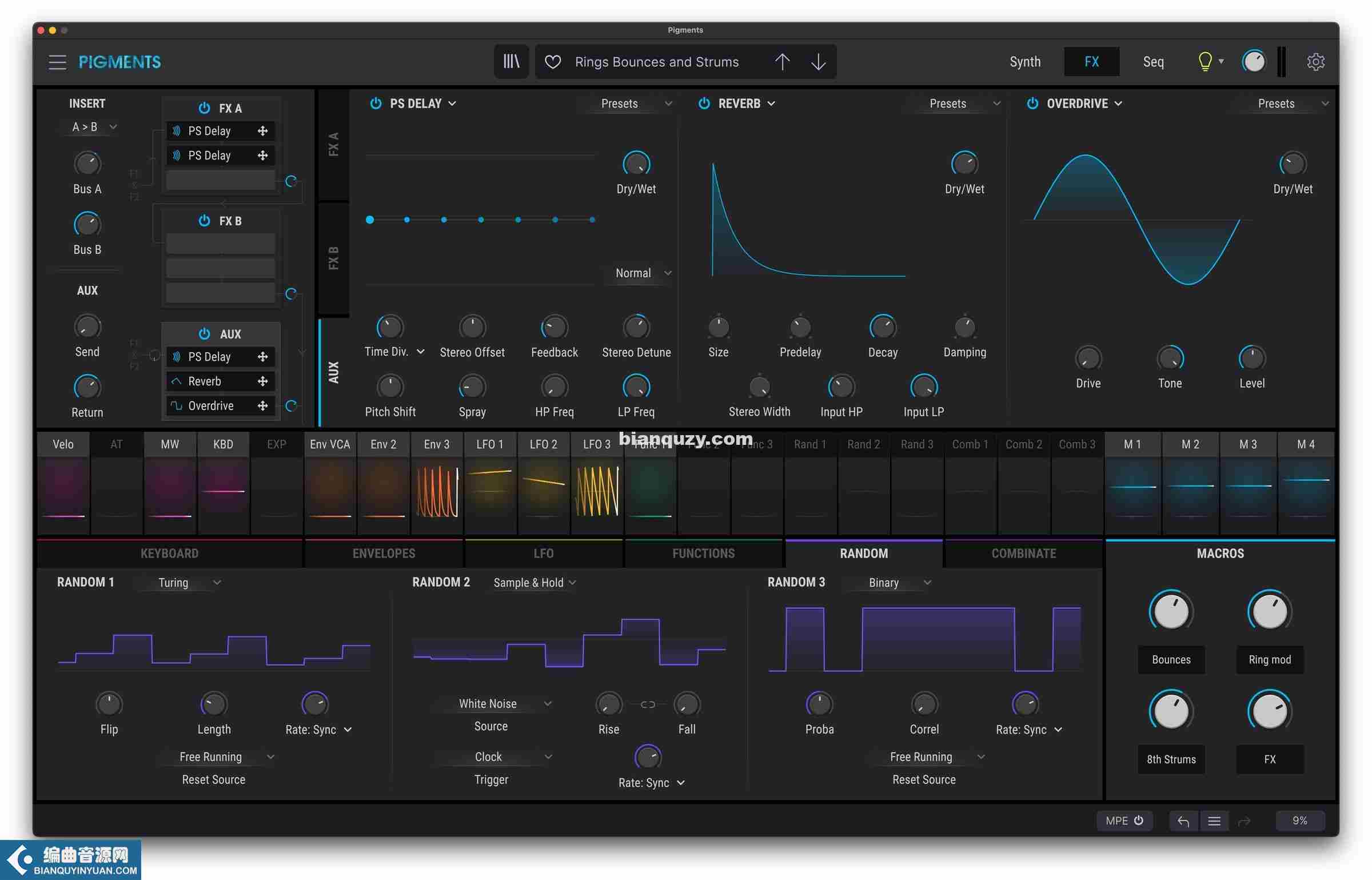Click the move handle of the Overdrive slot
The height and width of the screenshot is (880, 1372).
262,406
